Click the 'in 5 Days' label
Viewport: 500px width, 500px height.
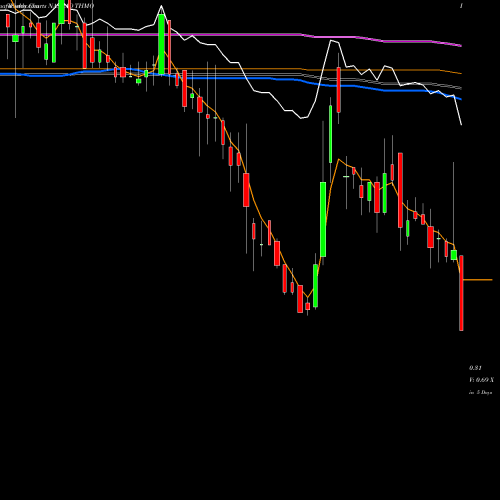[x=480, y=393]
